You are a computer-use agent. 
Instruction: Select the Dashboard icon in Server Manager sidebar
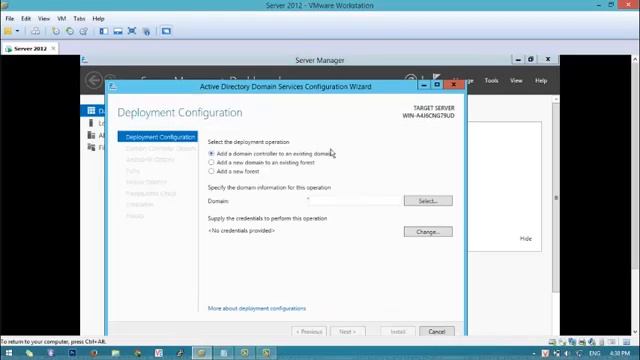[x=91, y=111]
